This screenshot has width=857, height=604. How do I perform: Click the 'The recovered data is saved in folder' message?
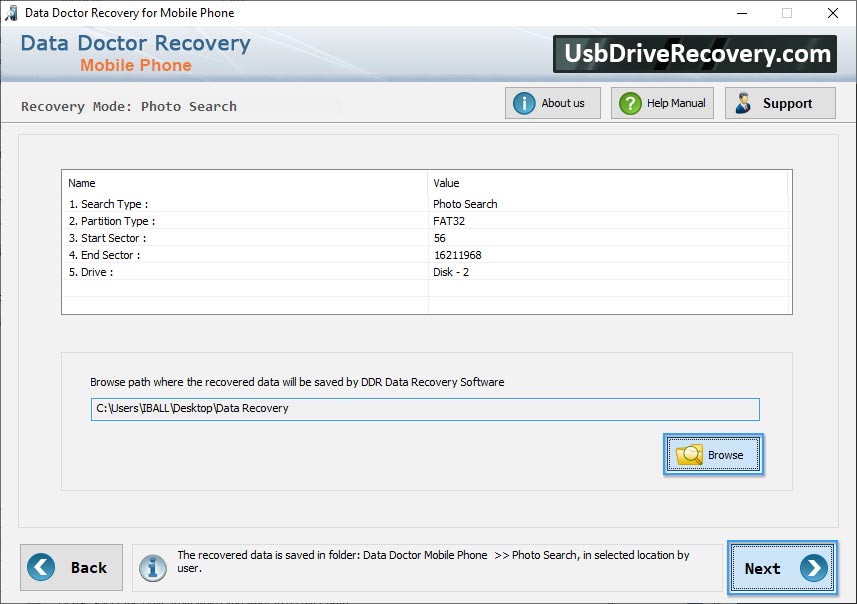433,561
